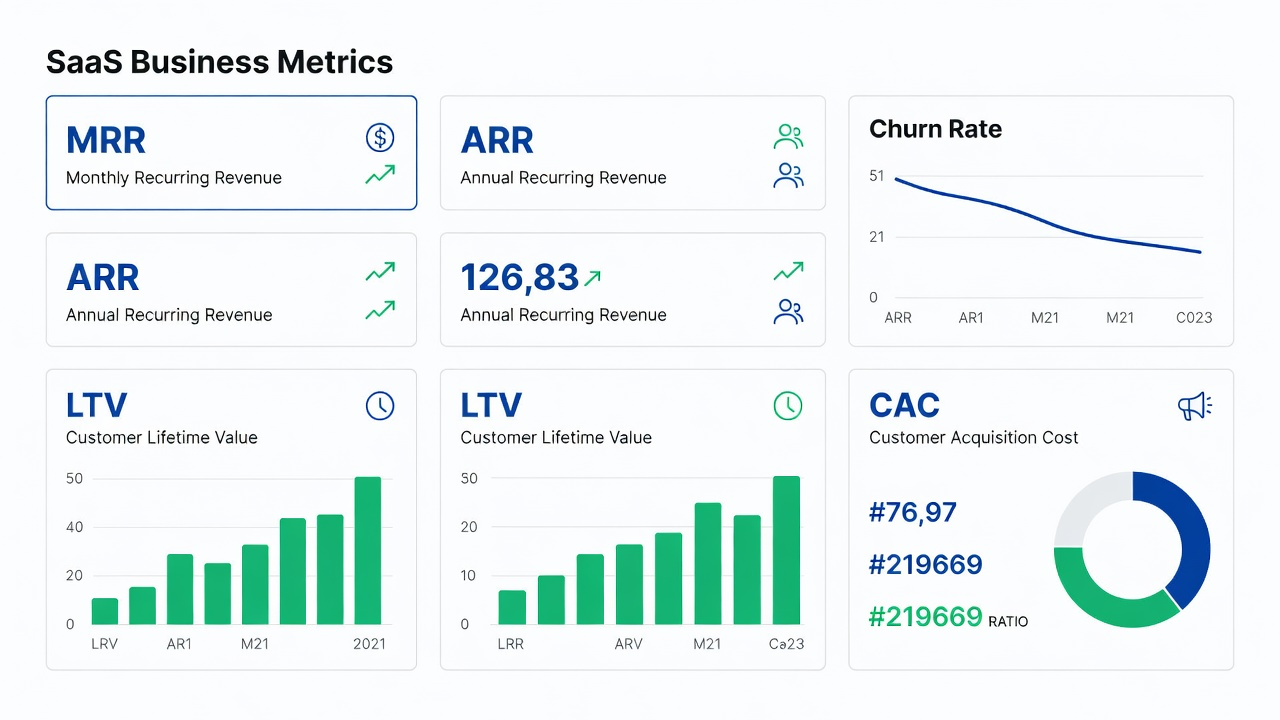Screen dimensions: 1280x720
Task: Click the blue clock icon in LTV card
Action: coord(380,405)
